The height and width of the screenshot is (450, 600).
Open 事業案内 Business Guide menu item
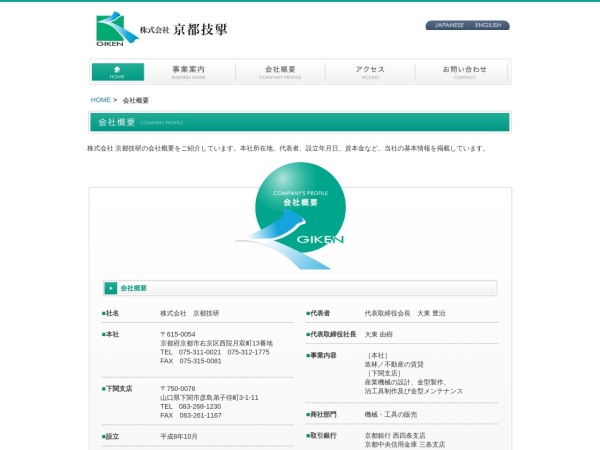tap(189, 72)
